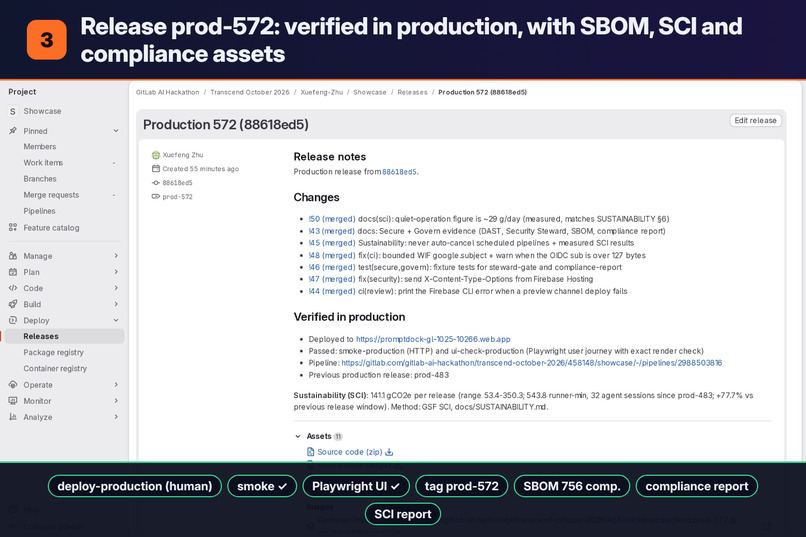Click the Production 572 (88618ed5) page heading

226,125
